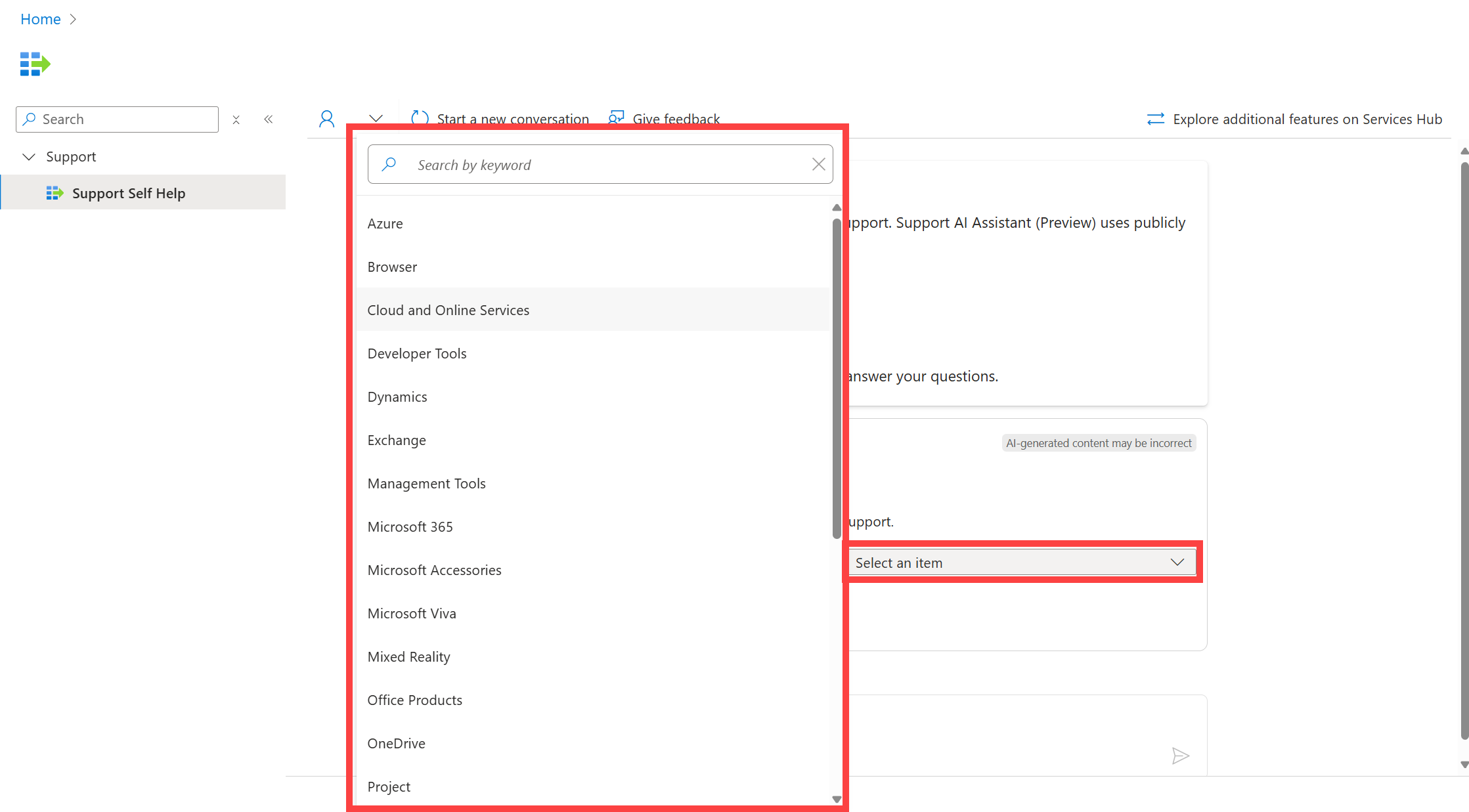Click the Explore additional features icon

tap(1156, 119)
